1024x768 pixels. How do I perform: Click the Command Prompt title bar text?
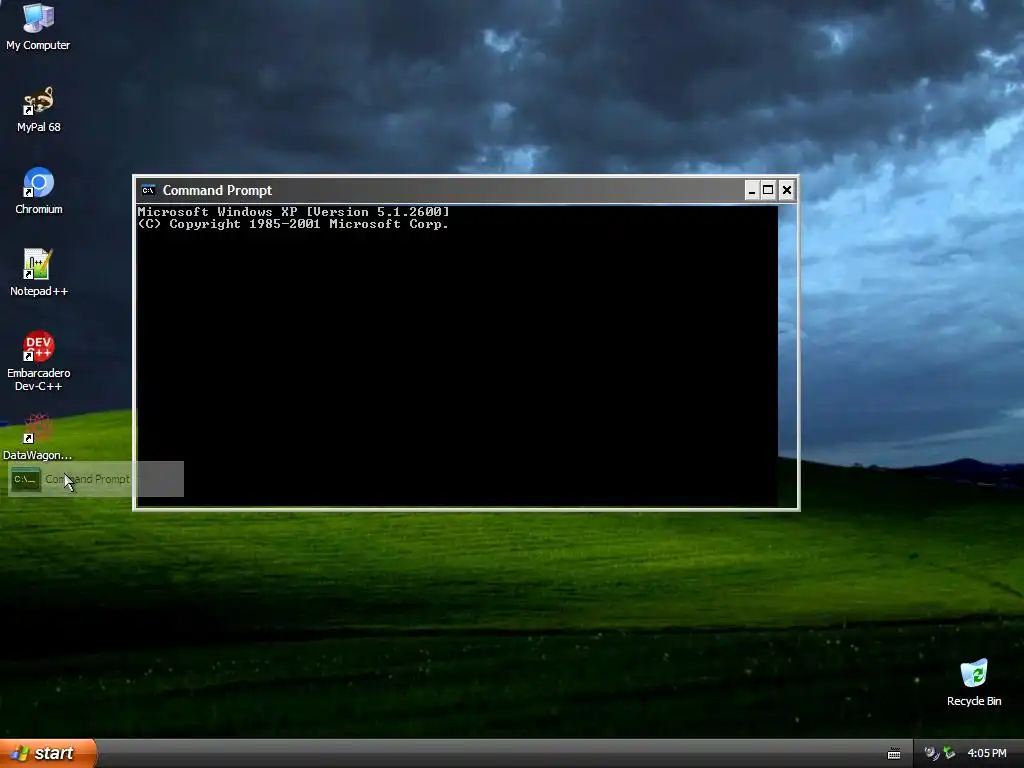click(x=217, y=190)
